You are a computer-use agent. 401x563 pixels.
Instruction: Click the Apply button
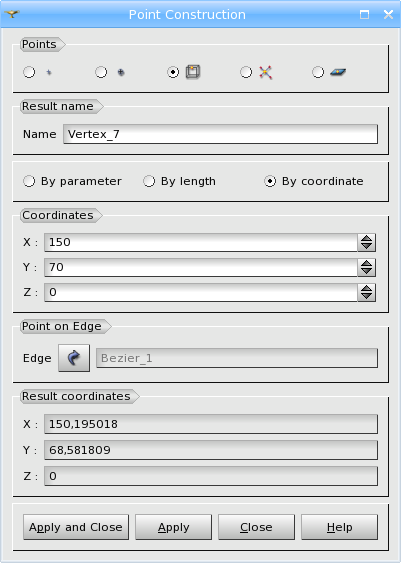tap(173, 527)
